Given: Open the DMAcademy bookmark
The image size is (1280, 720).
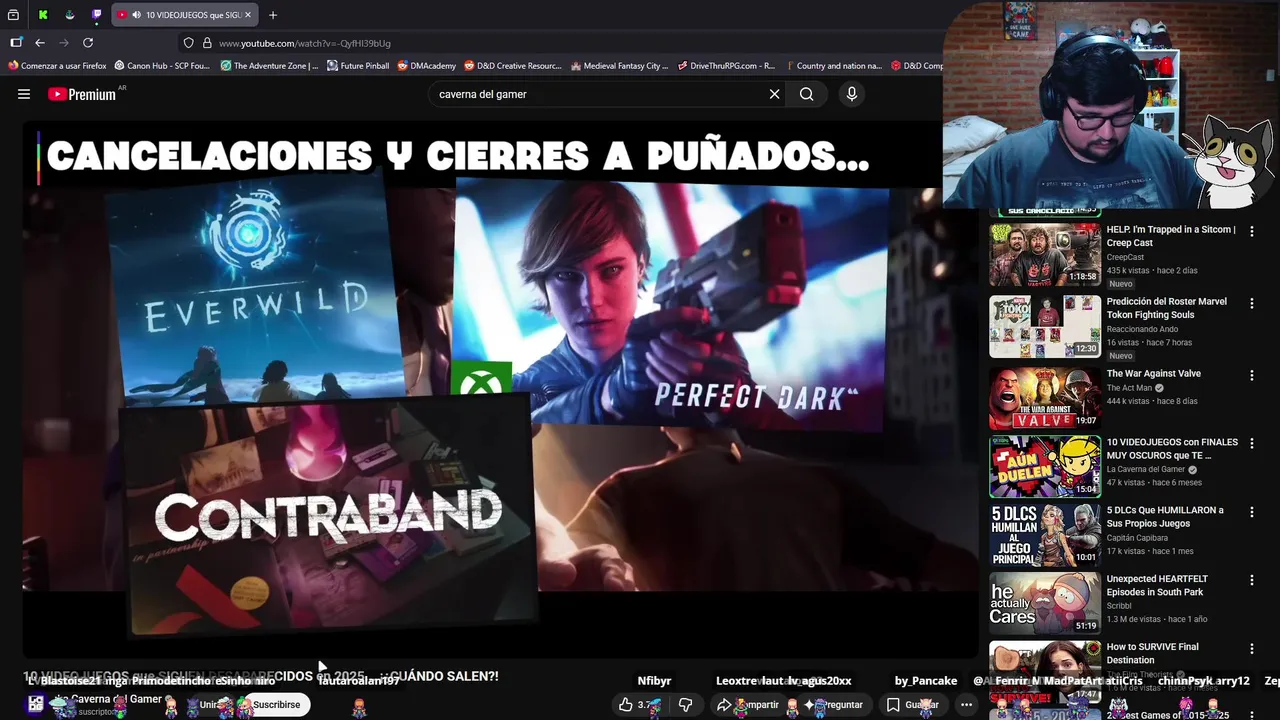Looking at the screenshot, I should (426, 66).
